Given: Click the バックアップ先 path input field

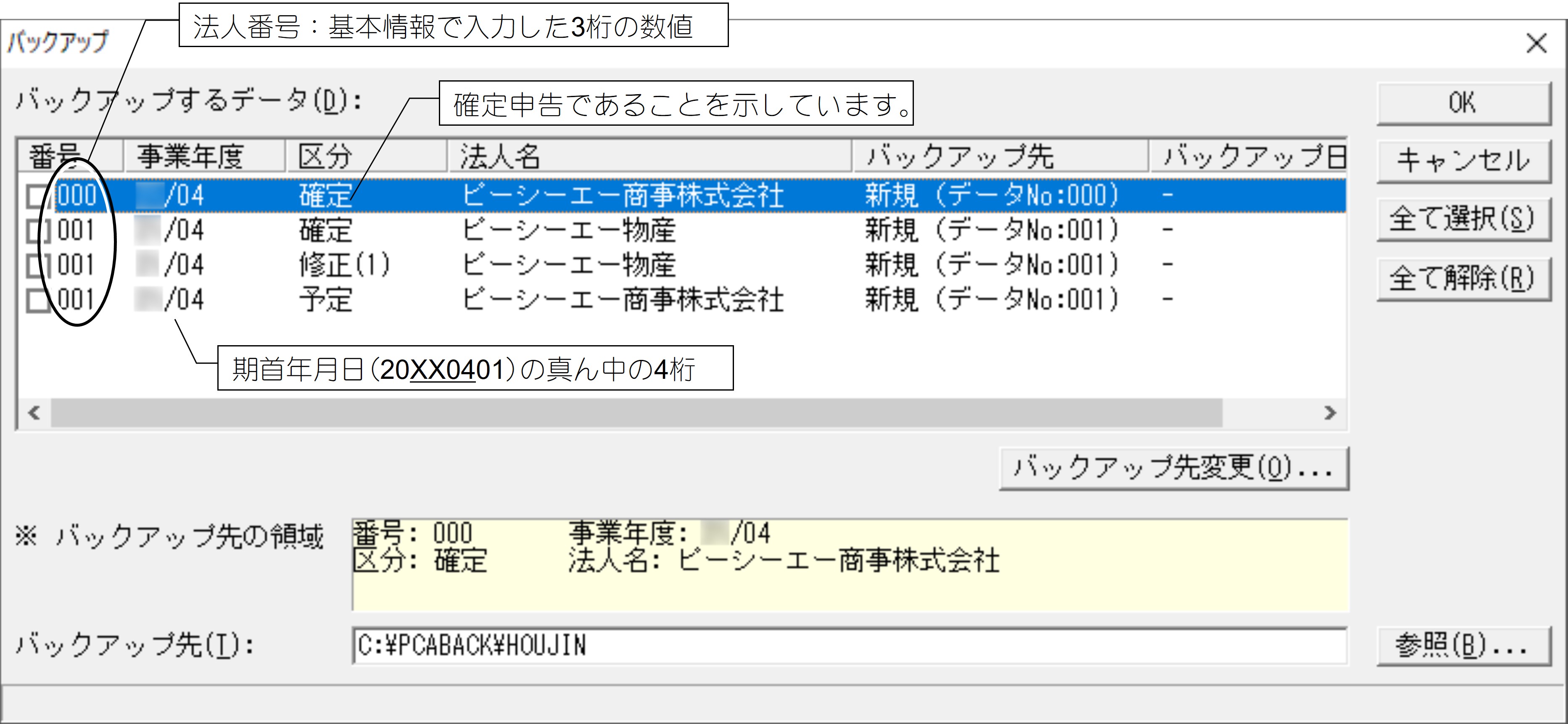Looking at the screenshot, I should tap(850, 645).
